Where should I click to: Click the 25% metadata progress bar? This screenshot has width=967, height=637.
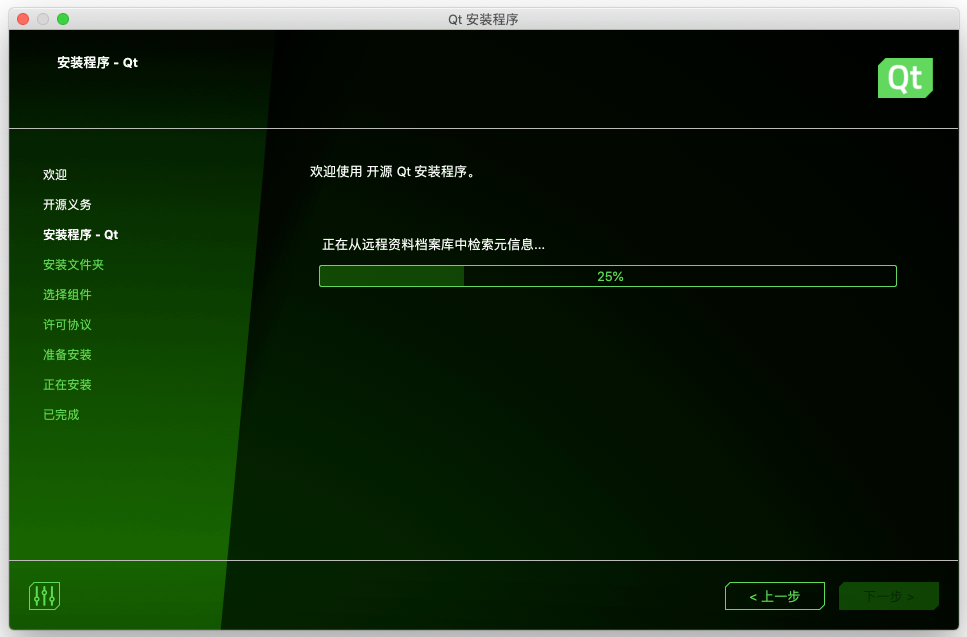(607, 276)
